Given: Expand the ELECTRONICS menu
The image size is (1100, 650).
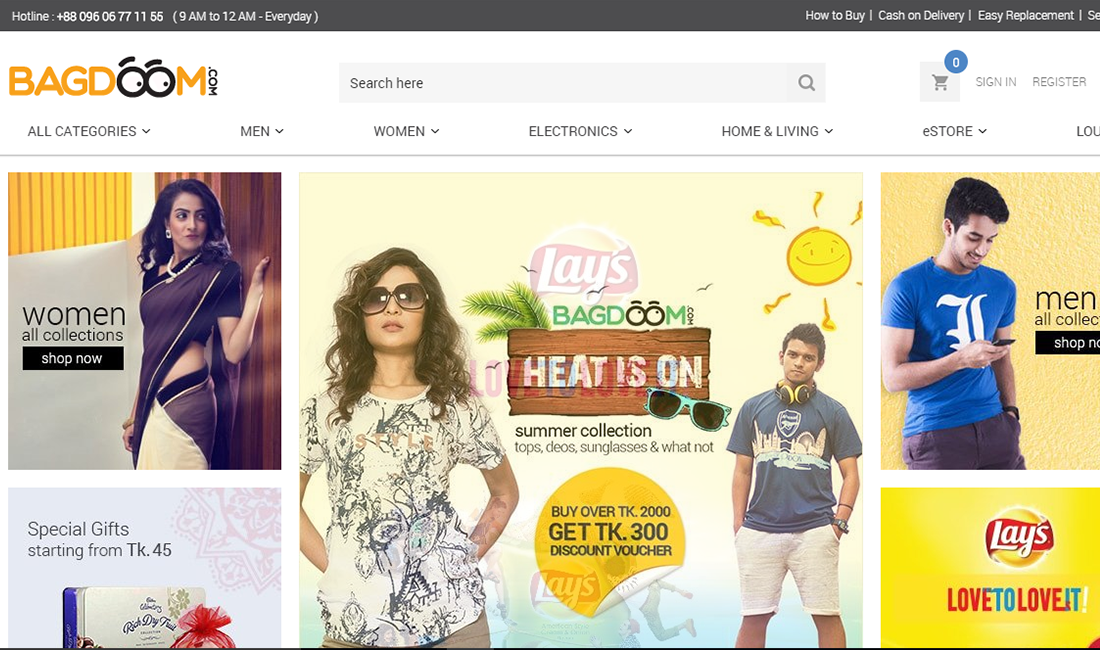Looking at the screenshot, I should (580, 131).
